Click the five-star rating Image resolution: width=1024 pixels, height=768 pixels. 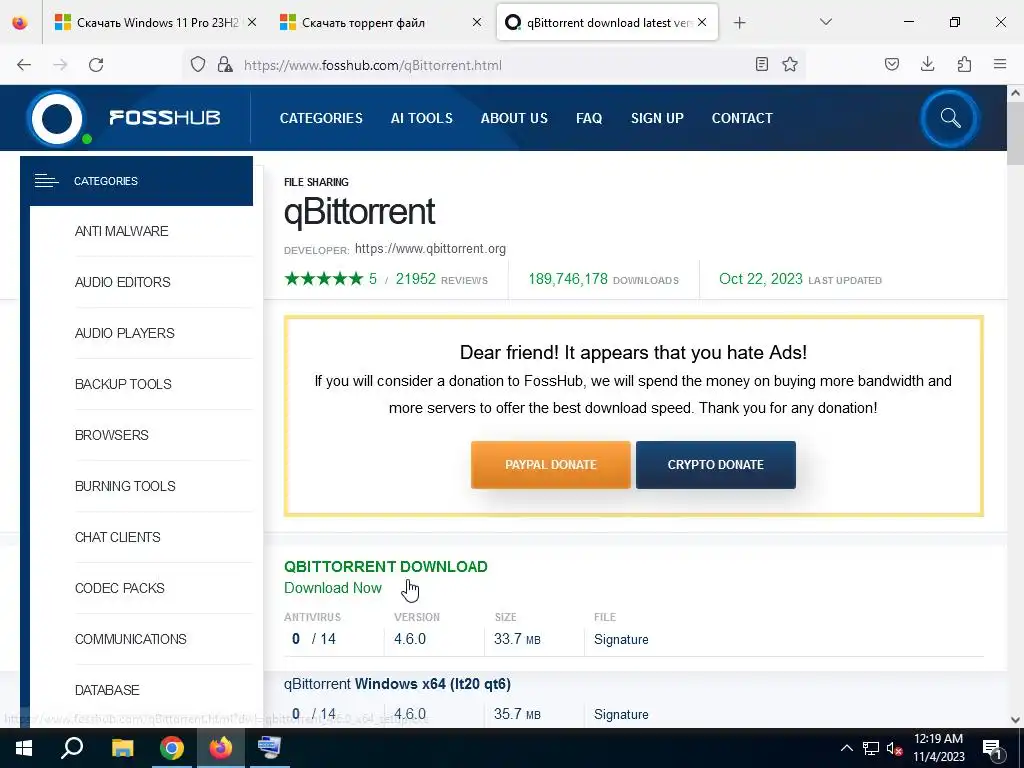[323, 279]
